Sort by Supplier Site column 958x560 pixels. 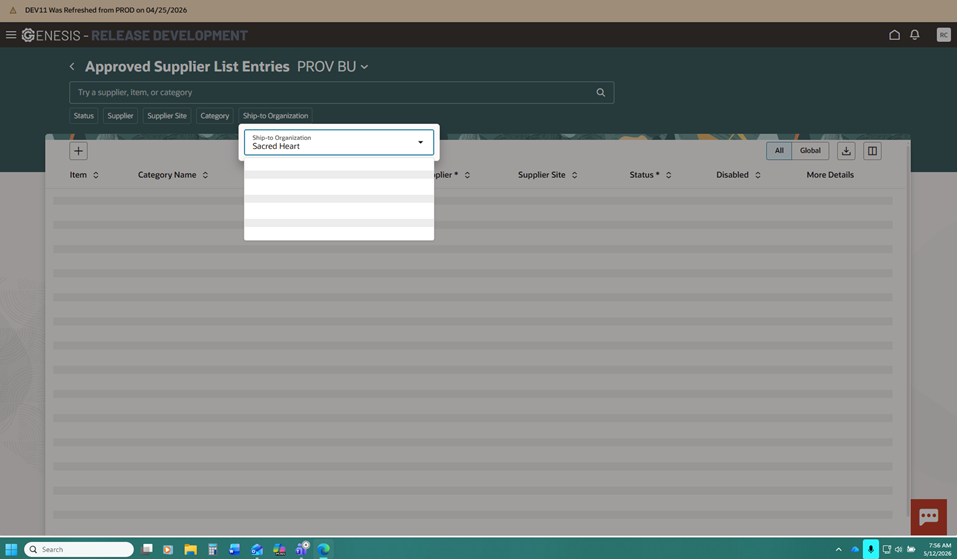point(574,175)
